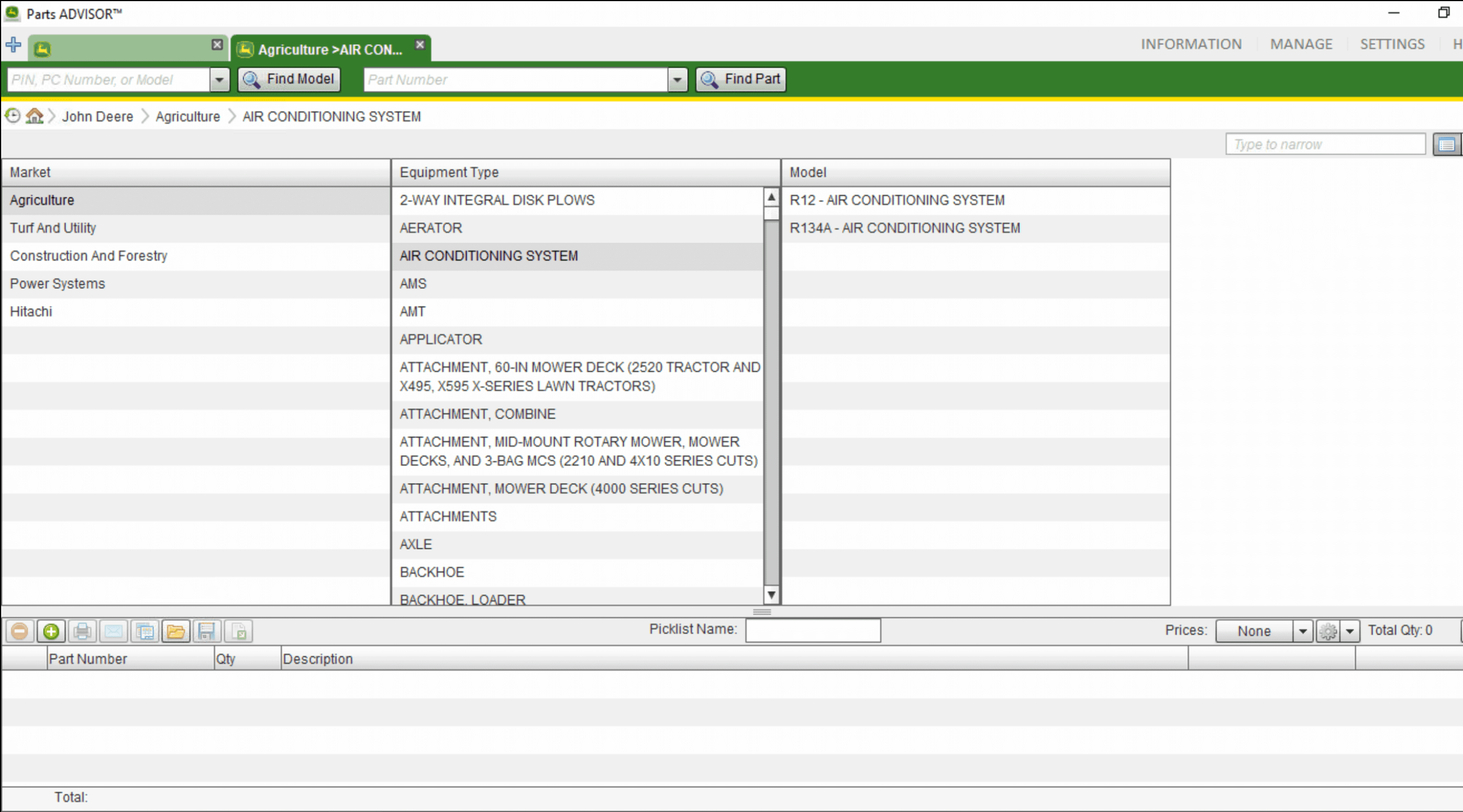
Task: Click the save picklist floppy icon
Action: [207, 631]
